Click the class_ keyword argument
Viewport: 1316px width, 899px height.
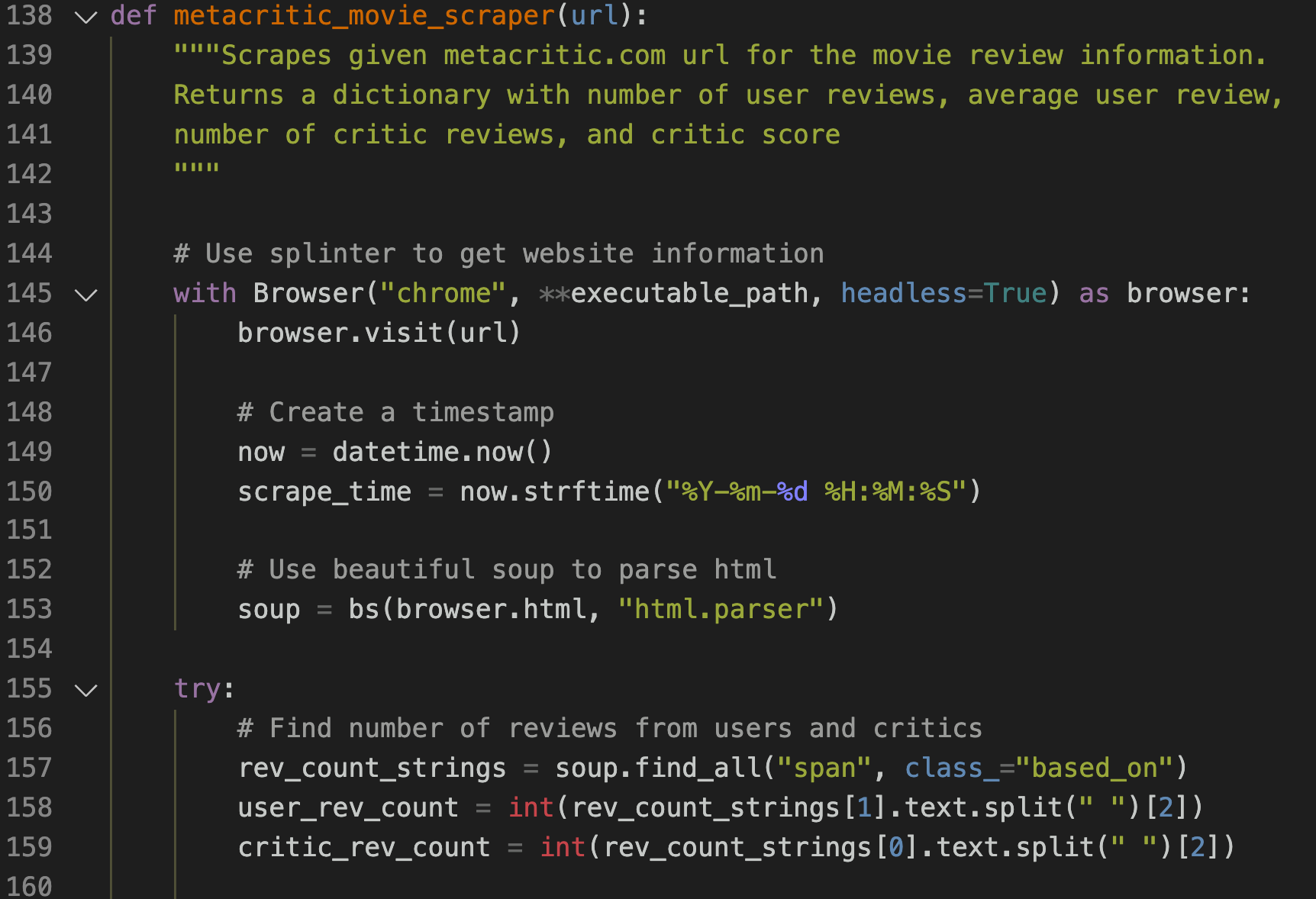tap(951, 768)
